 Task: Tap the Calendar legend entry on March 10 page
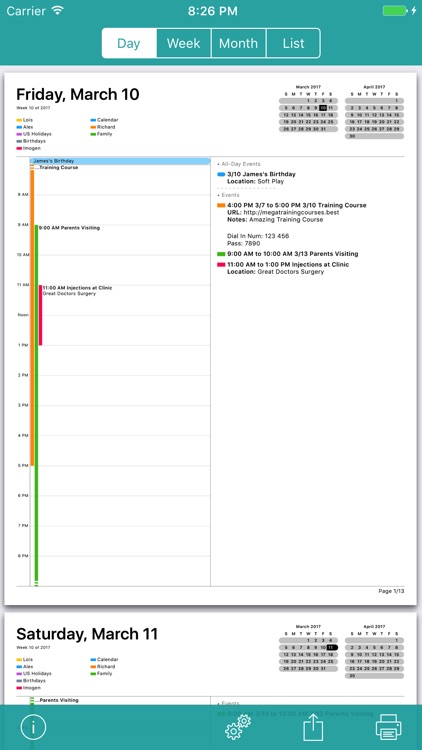point(104,120)
